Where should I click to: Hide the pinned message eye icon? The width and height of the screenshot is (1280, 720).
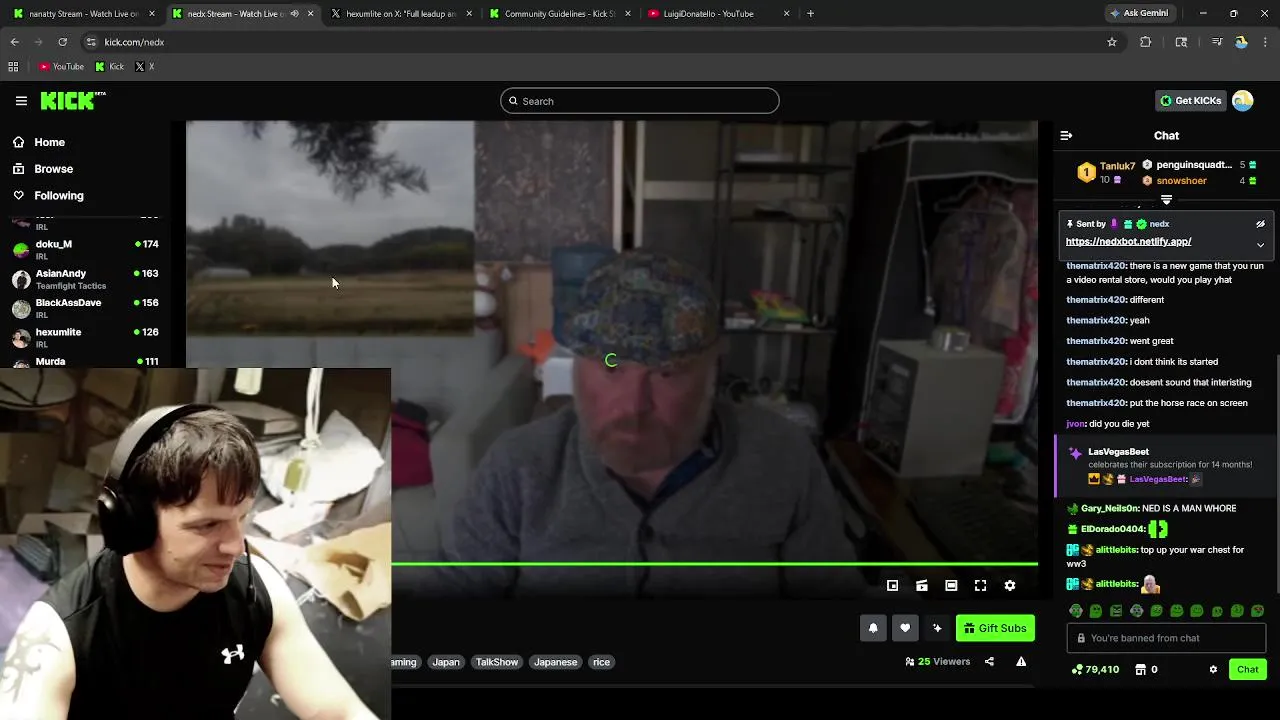coord(1260,224)
